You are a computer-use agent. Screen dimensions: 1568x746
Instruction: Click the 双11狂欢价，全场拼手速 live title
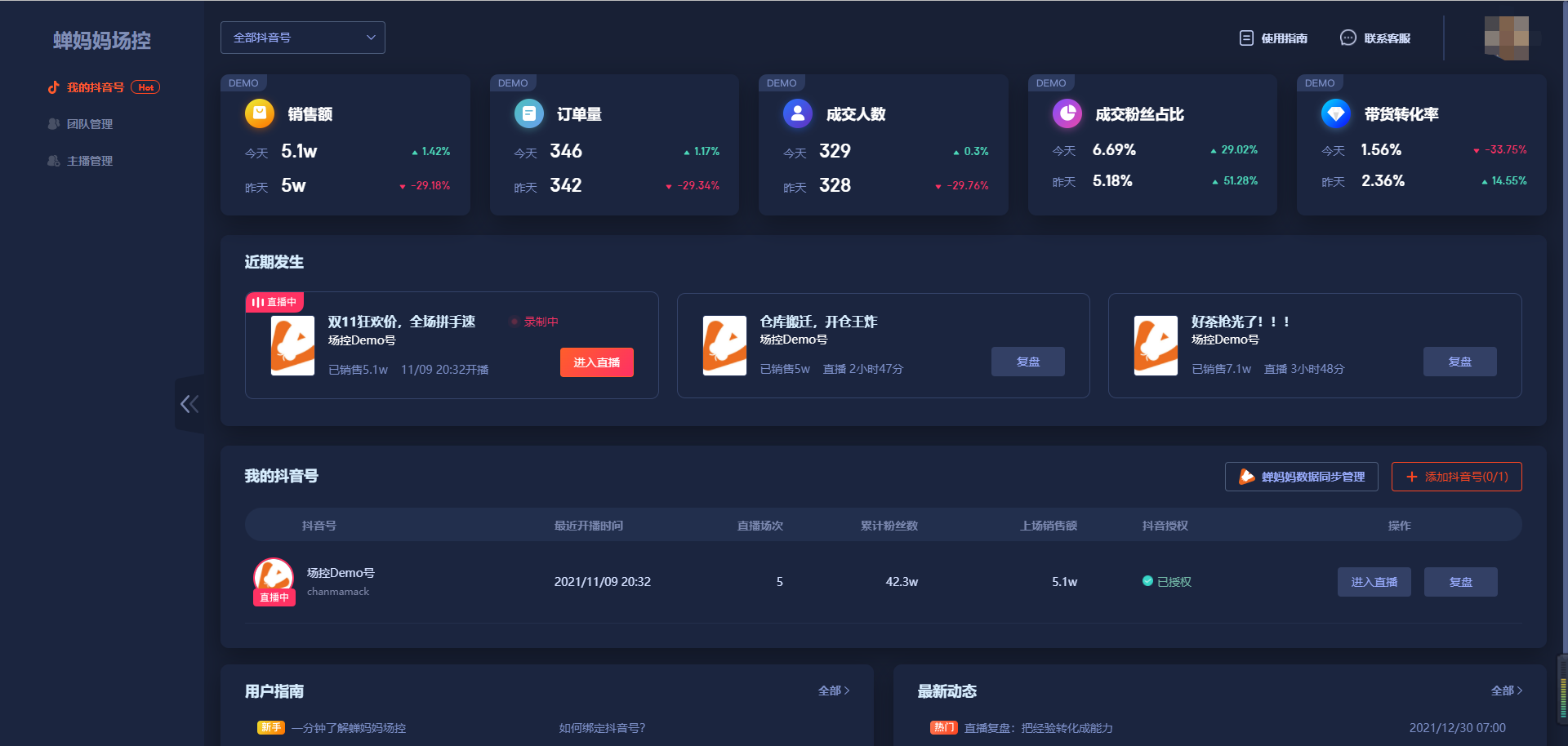click(x=402, y=322)
